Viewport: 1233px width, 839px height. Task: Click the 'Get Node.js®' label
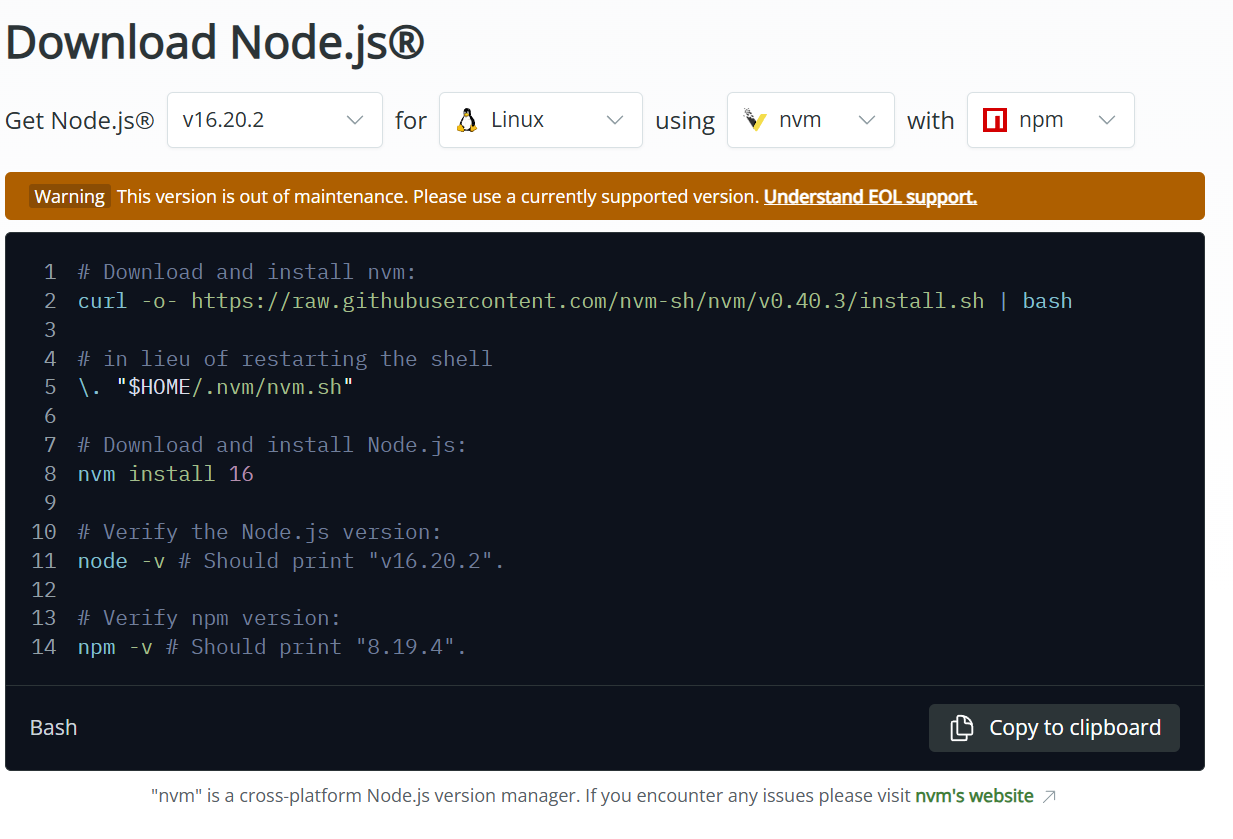80,121
